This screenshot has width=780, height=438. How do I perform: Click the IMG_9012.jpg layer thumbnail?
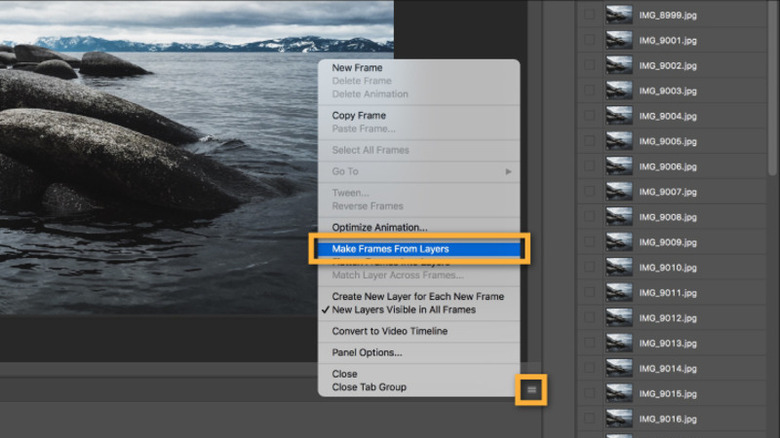click(x=619, y=317)
